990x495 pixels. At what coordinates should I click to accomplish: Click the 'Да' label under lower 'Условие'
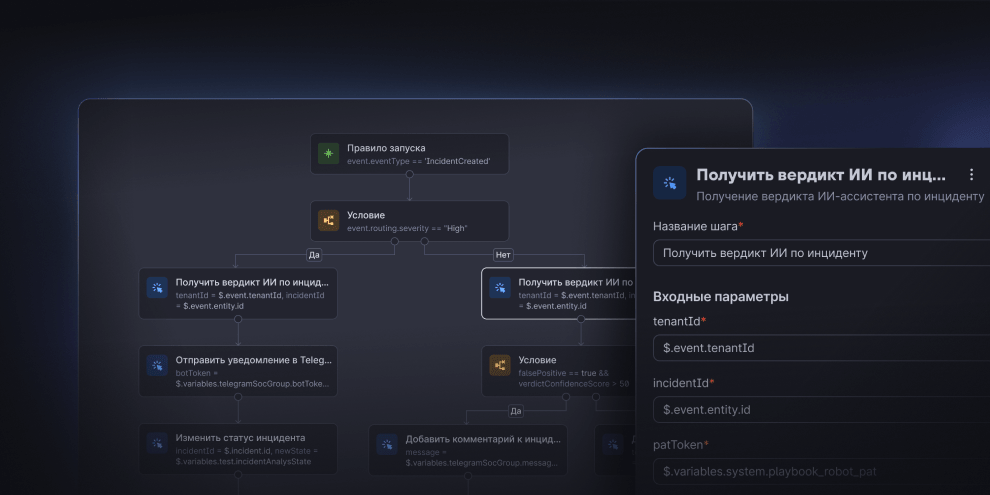pos(516,410)
